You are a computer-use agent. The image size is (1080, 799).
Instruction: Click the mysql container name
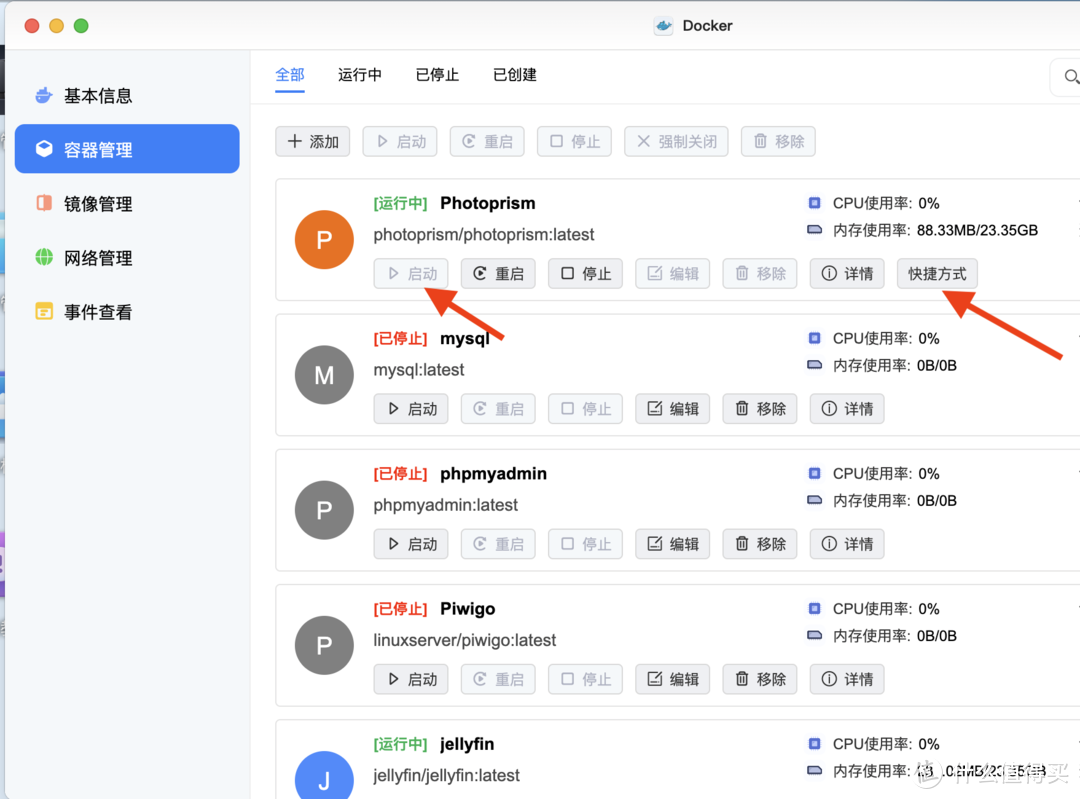point(465,338)
